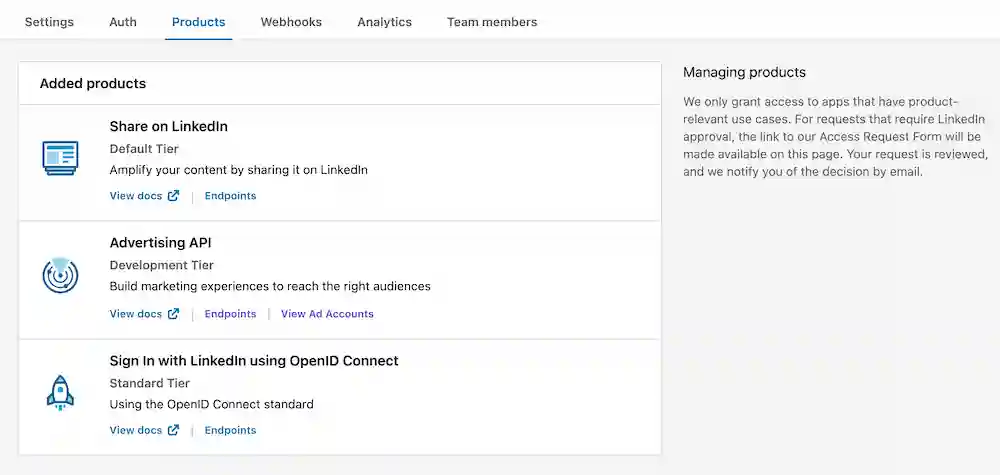Click the 'Using the OpenID Connect standard' text
1000x475 pixels.
click(212, 404)
